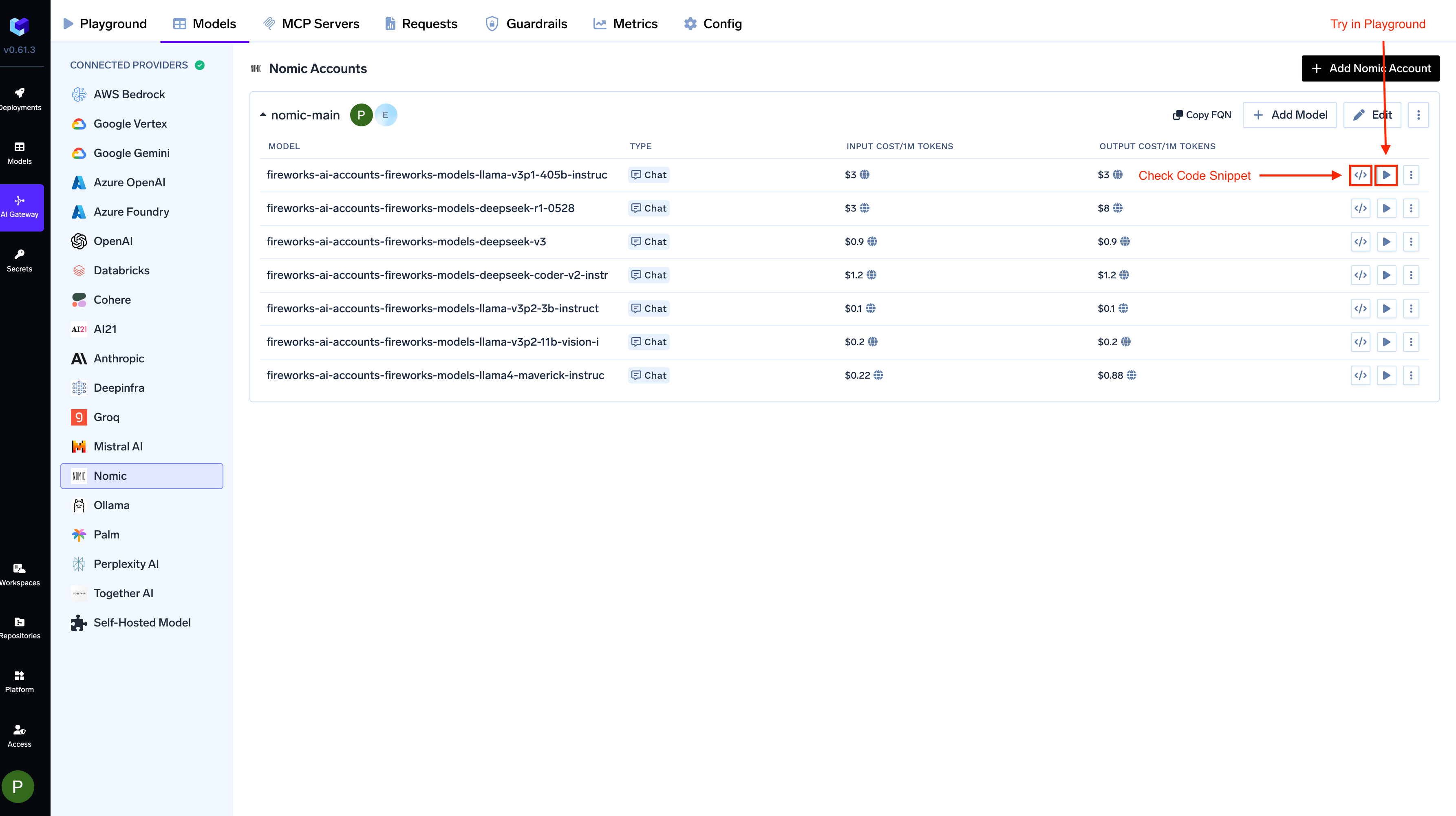Select Ollama provider
This screenshot has height=816, width=1456.
[x=142, y=506]
